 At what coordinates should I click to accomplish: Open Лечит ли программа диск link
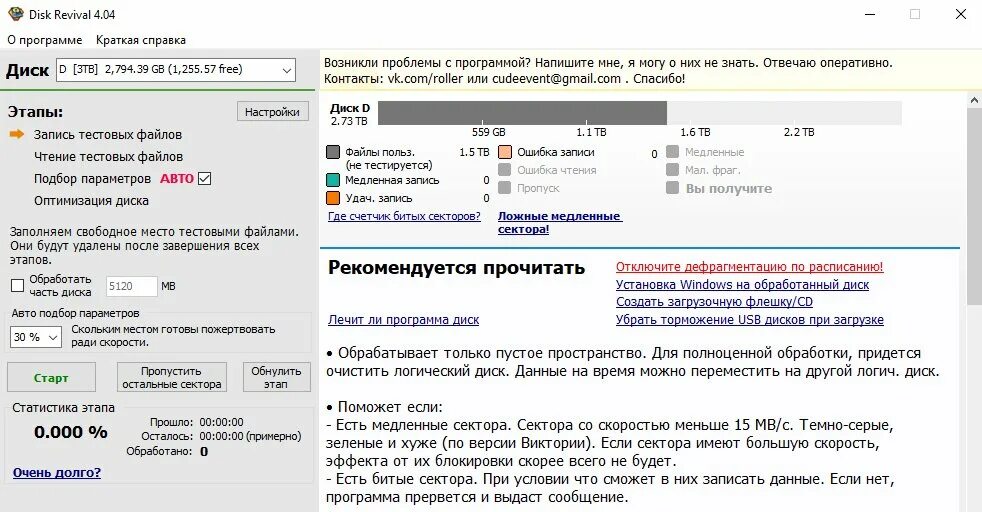(x=403, y=320)
